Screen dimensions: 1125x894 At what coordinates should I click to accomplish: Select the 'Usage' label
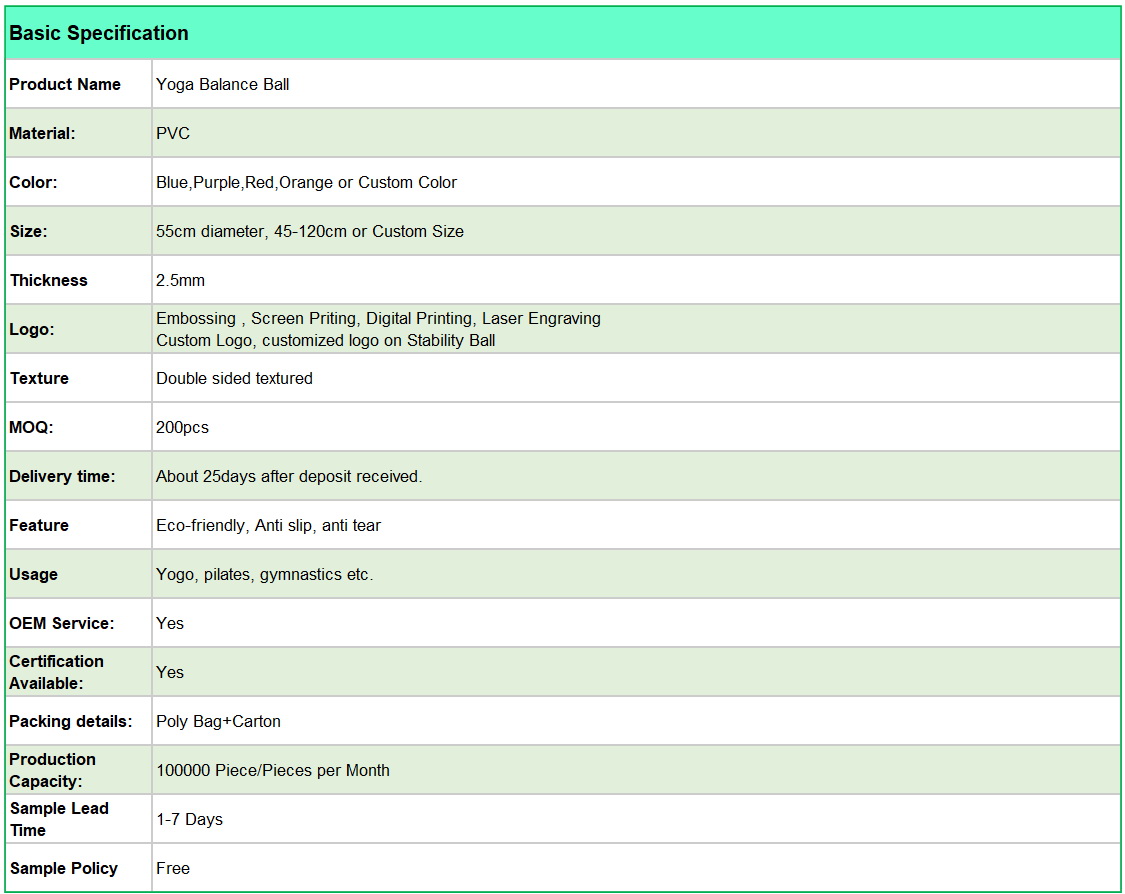point(33,575)
